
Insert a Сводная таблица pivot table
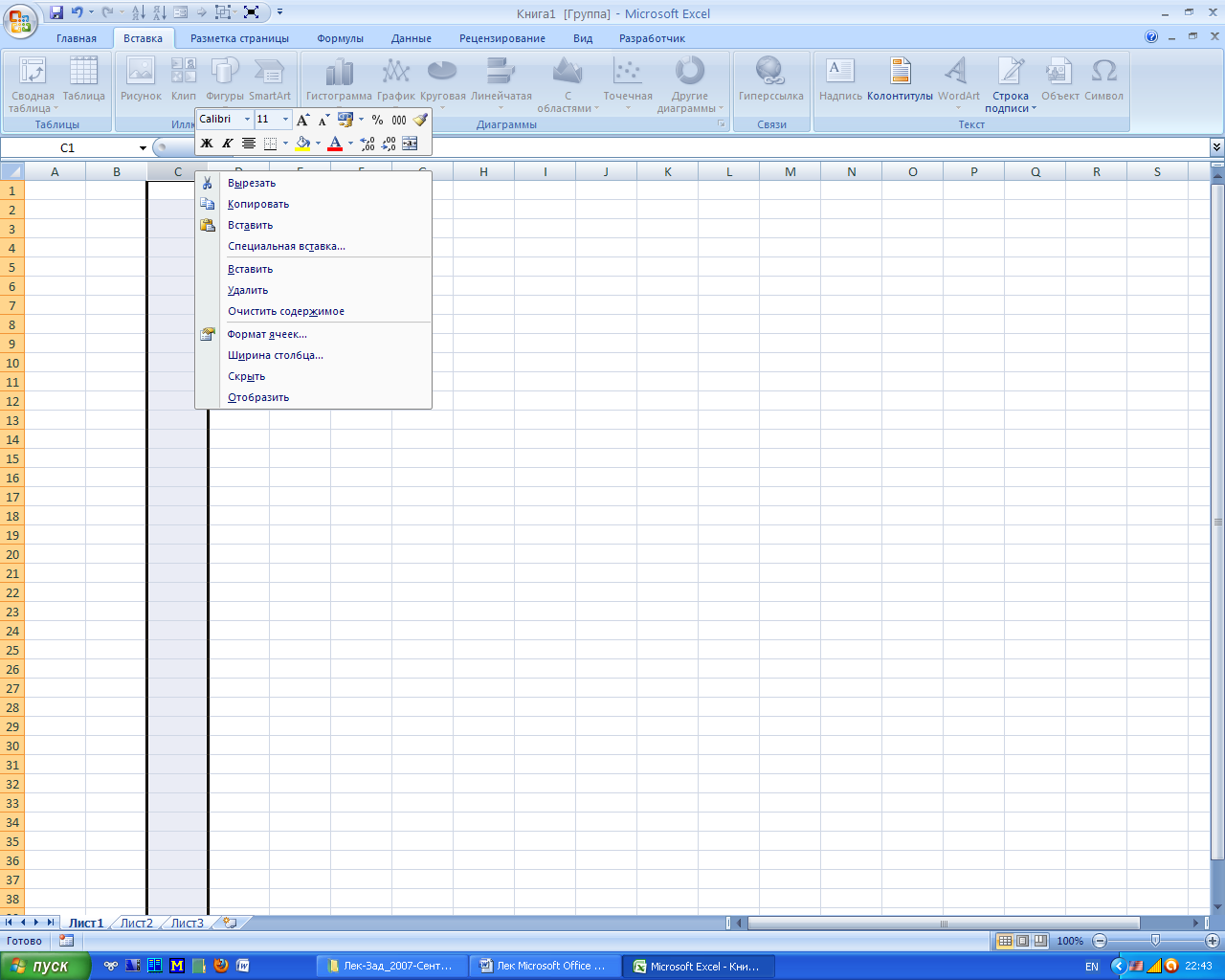33,84
